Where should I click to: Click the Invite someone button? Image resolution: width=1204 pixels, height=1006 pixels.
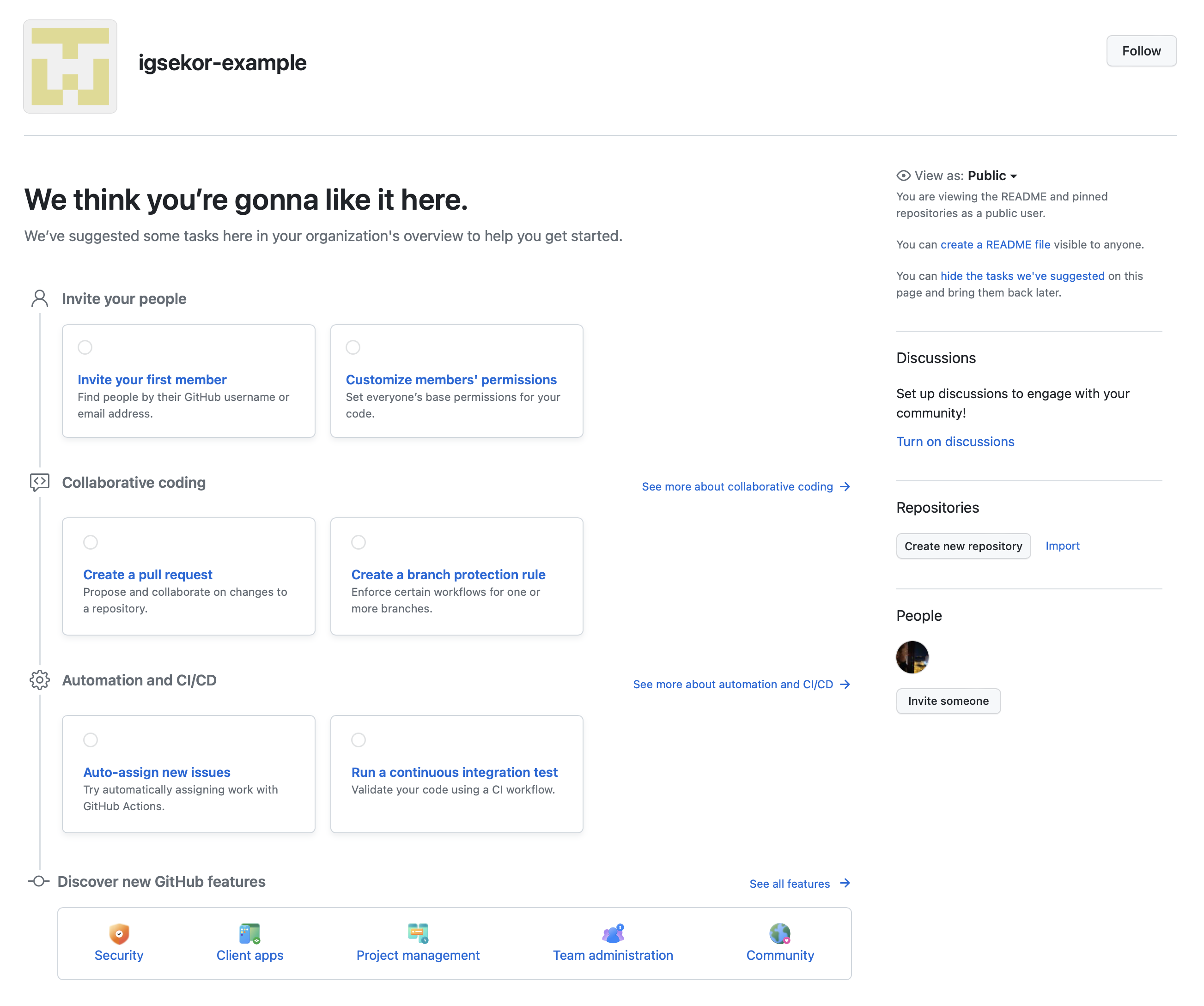[949, 701]
